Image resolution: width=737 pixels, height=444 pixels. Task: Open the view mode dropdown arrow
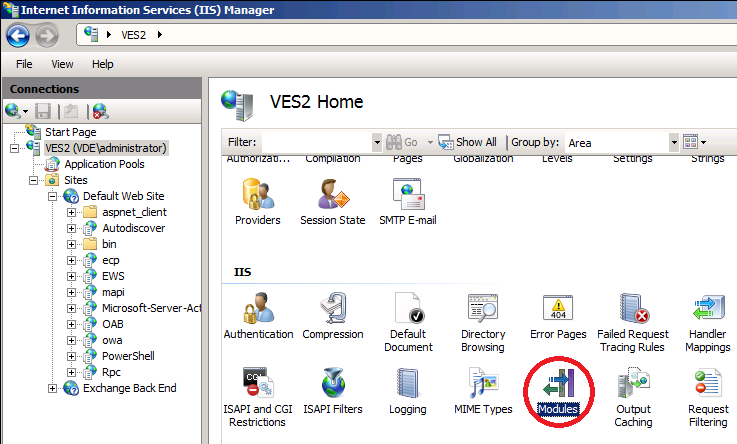(704, 142)
